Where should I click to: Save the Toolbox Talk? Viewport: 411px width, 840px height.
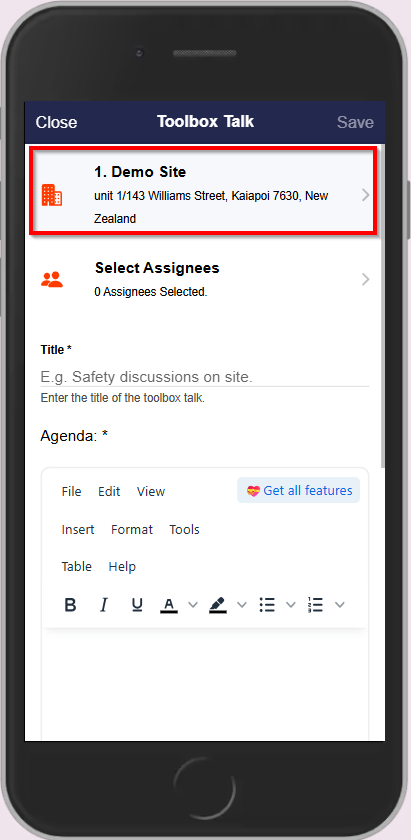[355, 122]
